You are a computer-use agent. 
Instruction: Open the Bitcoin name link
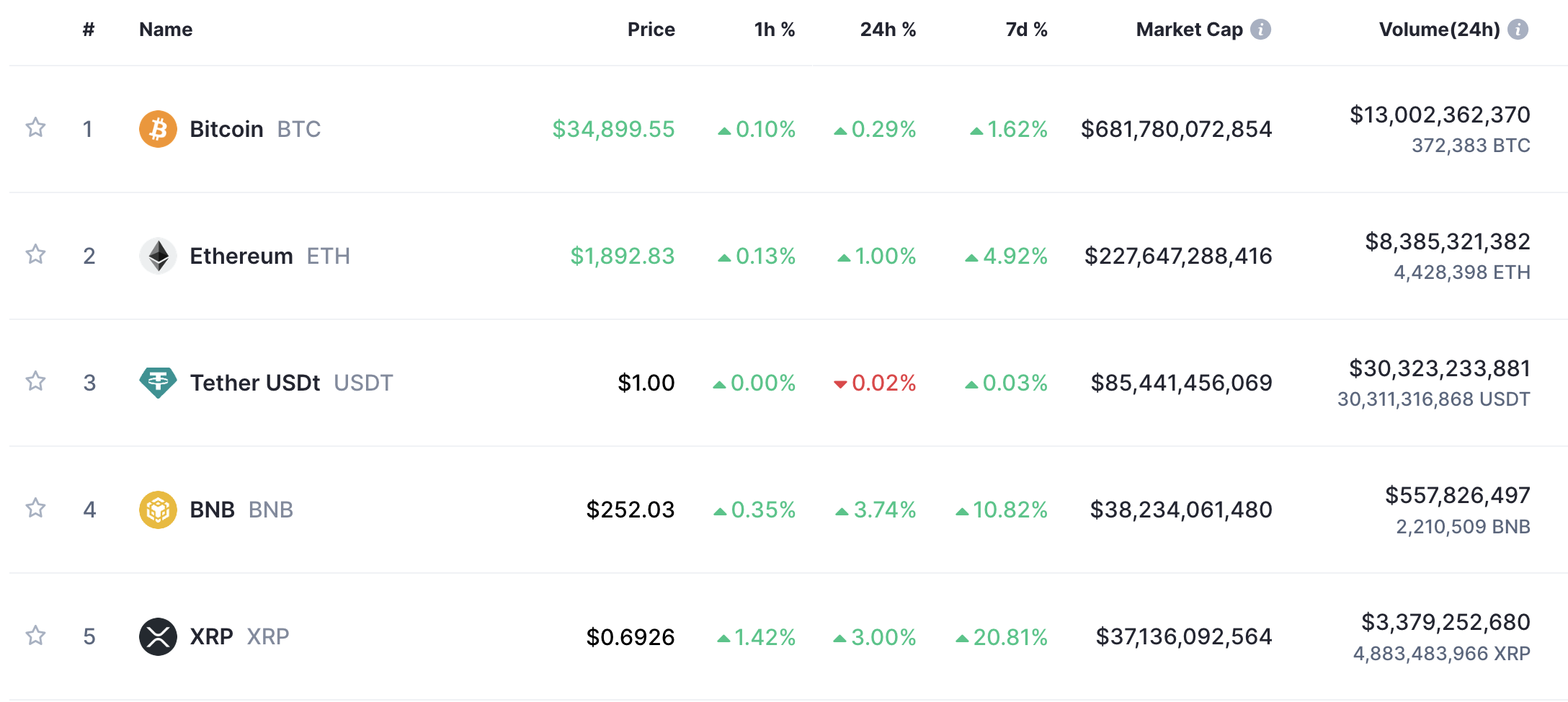226,129
